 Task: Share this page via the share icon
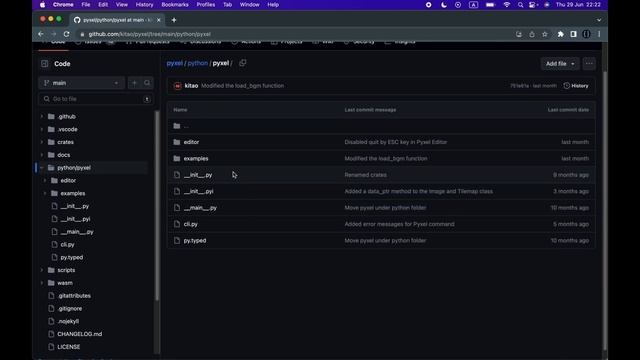(x=532, y=34)
